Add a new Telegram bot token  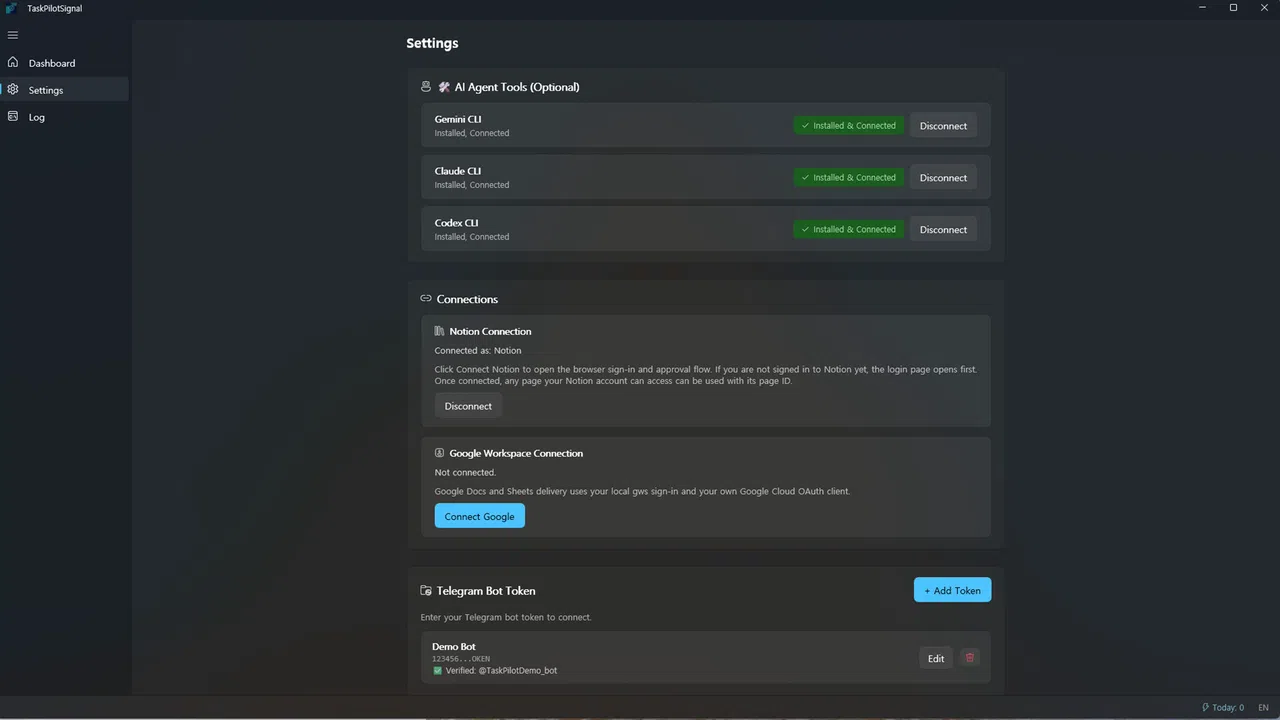pyautogui.click(x=952, y=590)
